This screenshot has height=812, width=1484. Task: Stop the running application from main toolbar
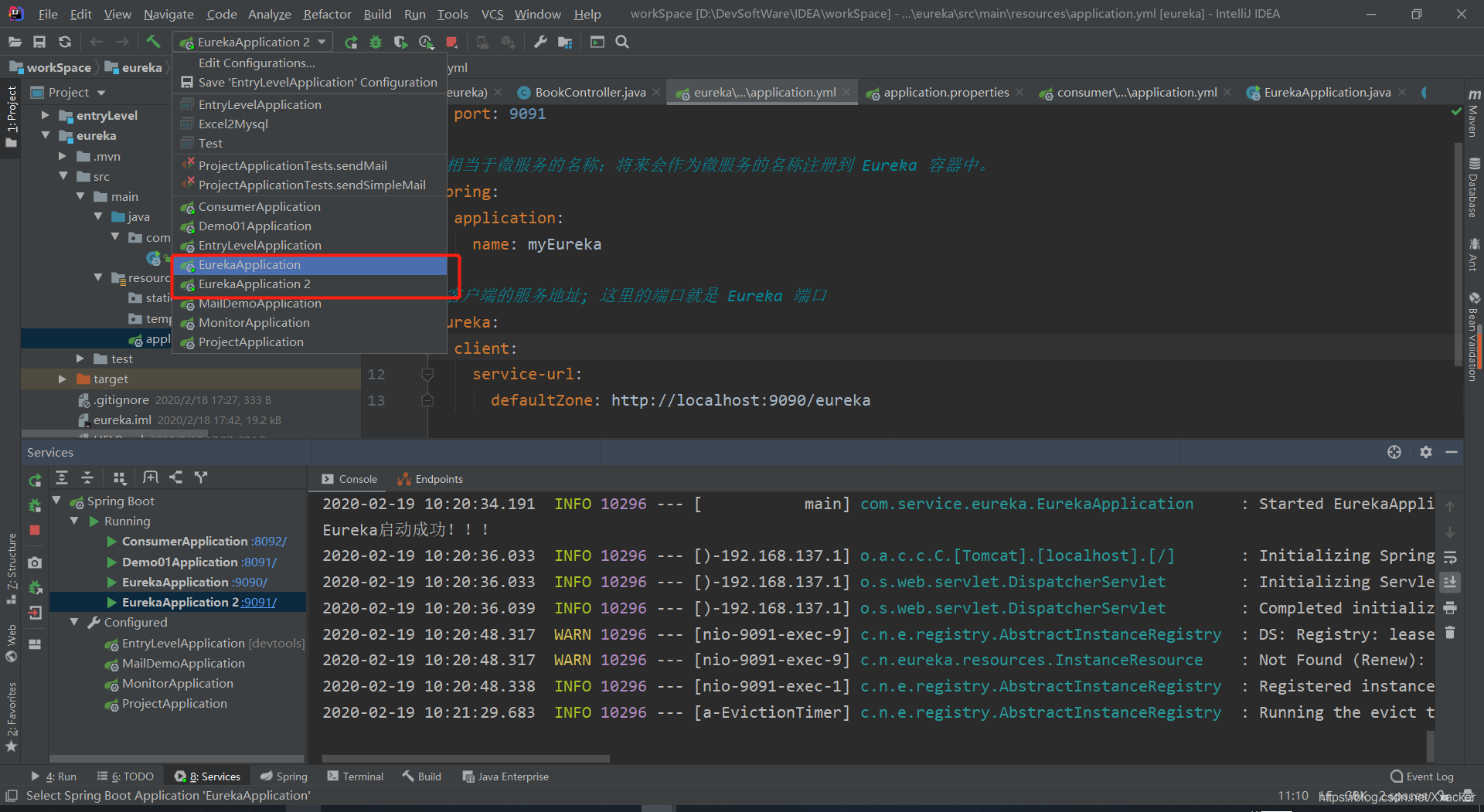click(452, 42)
